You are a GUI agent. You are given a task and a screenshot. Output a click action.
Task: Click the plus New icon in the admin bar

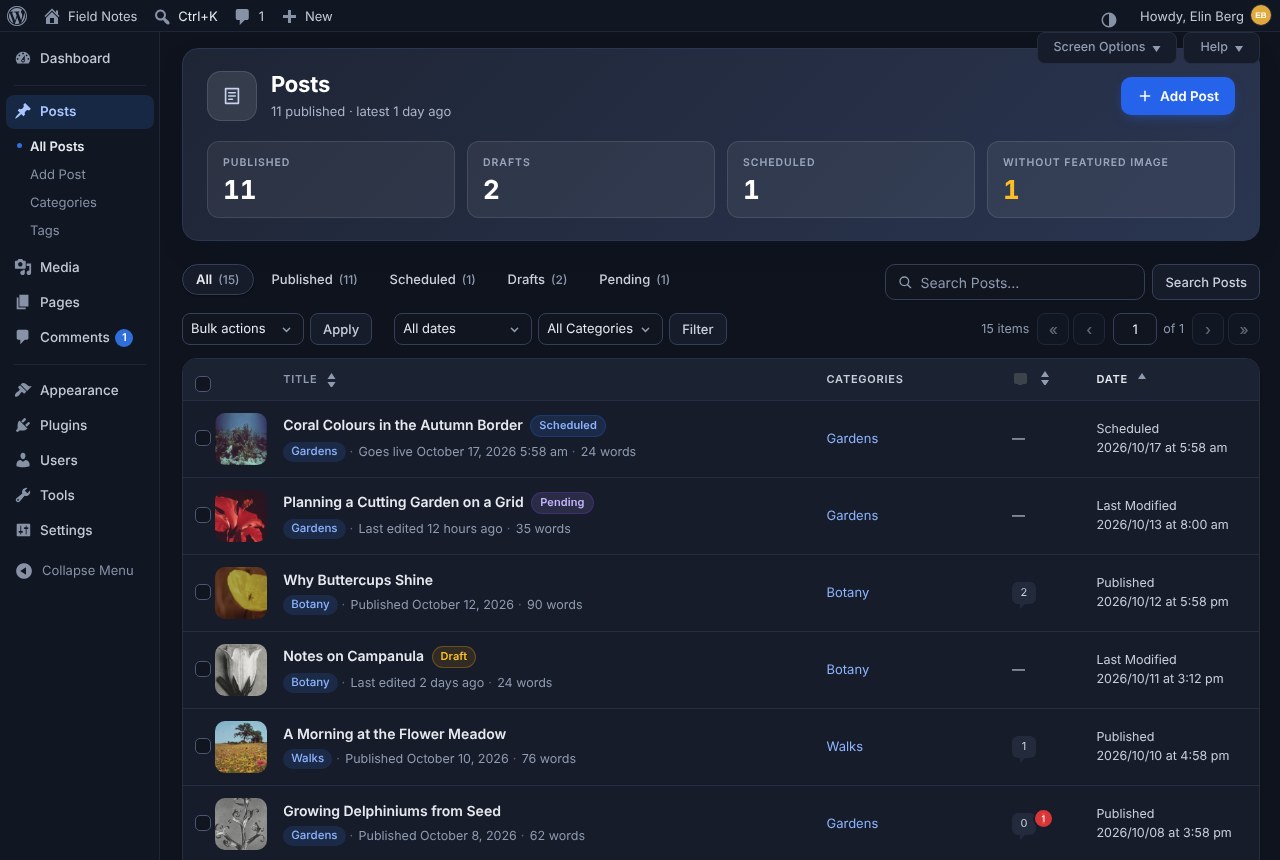click(x=289, y=16)
